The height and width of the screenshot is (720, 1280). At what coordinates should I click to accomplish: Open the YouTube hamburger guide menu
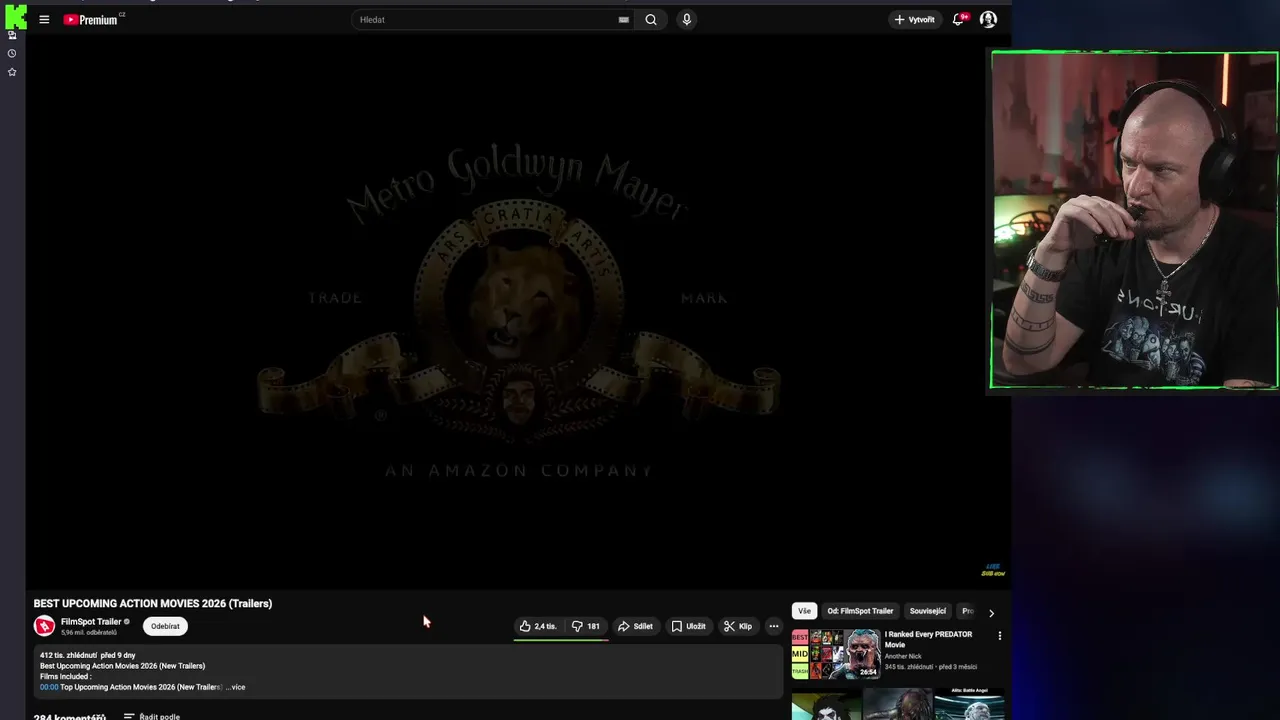[x=44, y=19]
